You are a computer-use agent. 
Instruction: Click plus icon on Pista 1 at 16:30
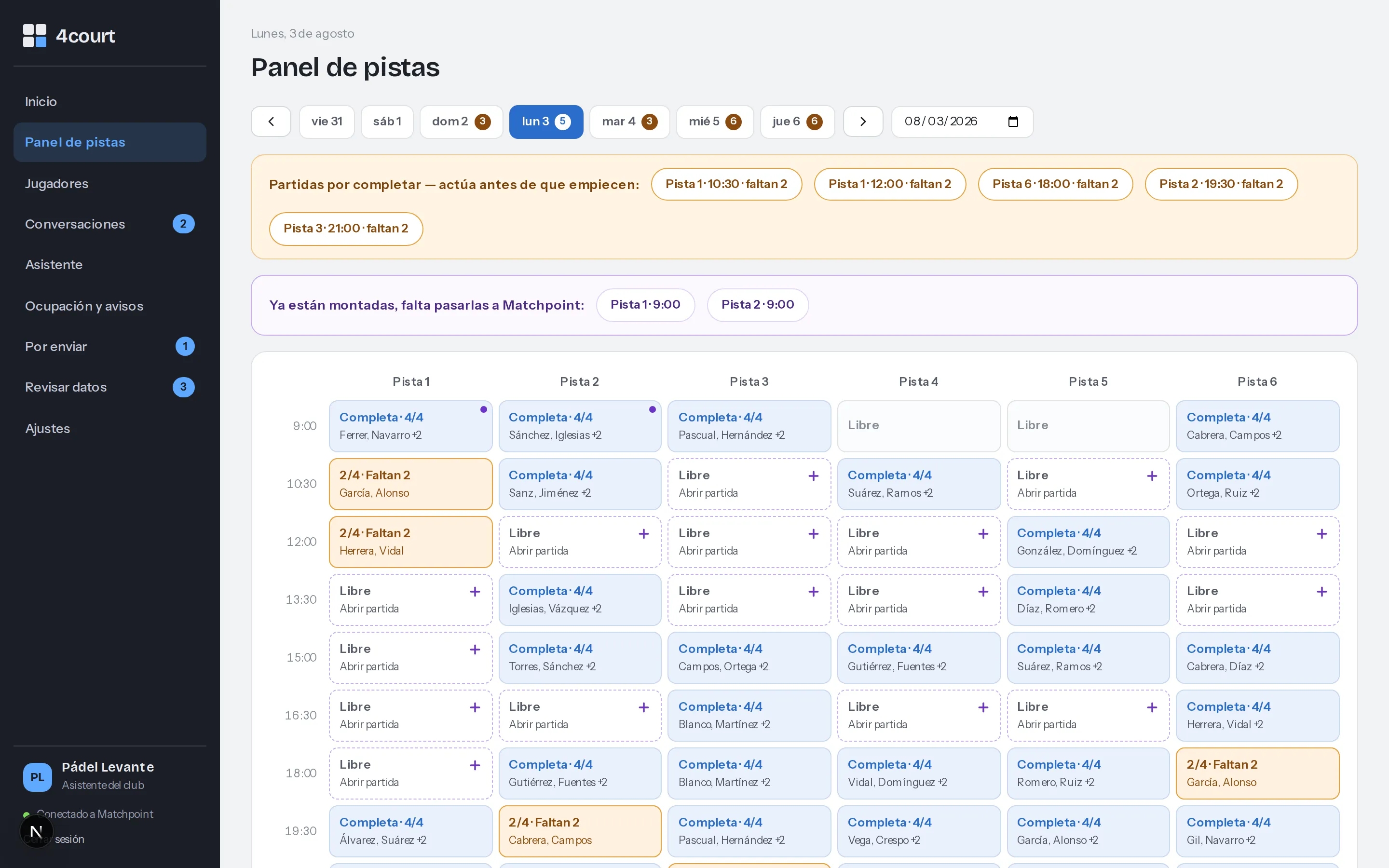(x=475, y=708)
